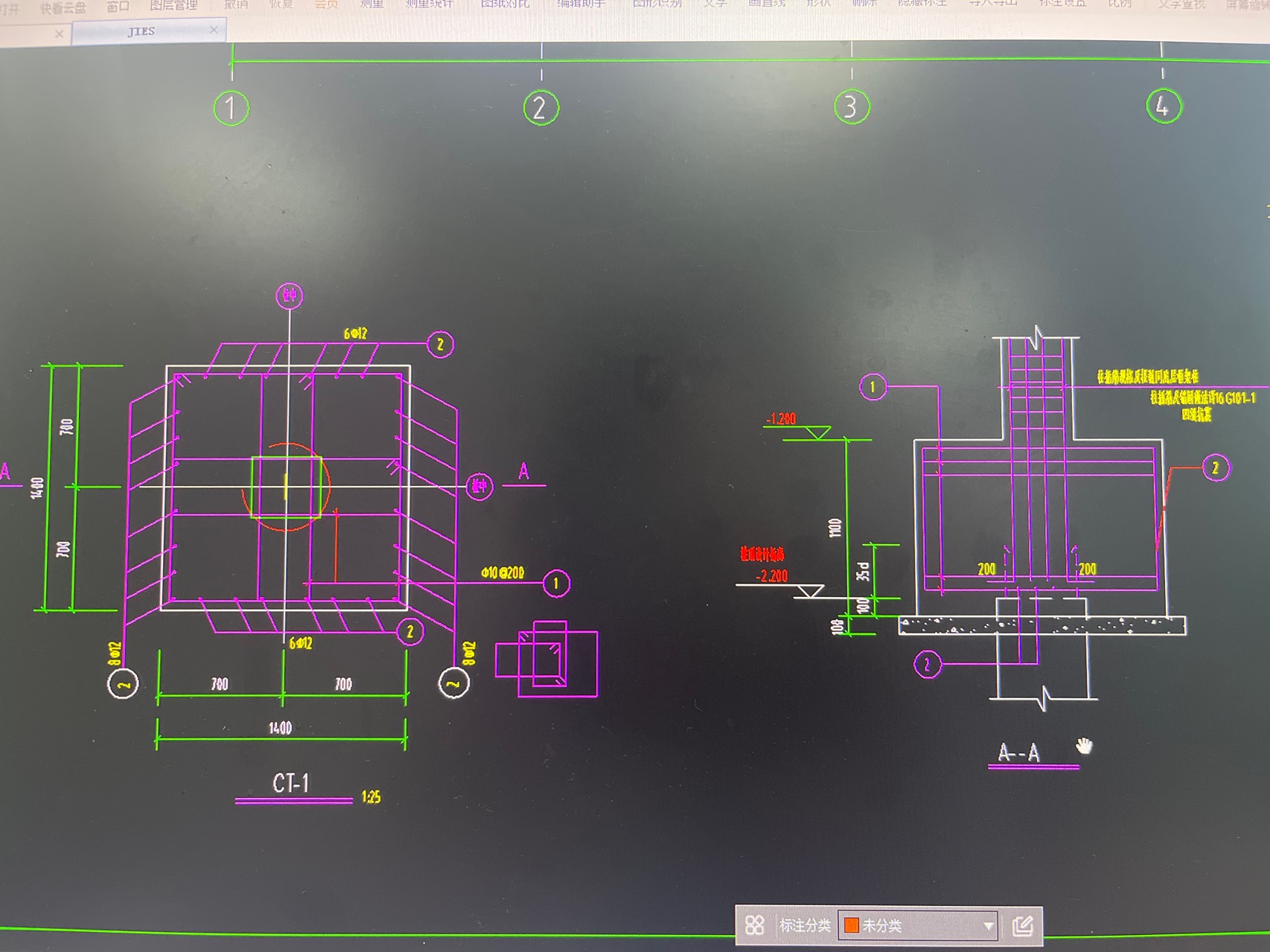Select section mark A right of plan
The height and width of the screenshot is (952, 1270).
pyautogui.click(x=524, y=471)
